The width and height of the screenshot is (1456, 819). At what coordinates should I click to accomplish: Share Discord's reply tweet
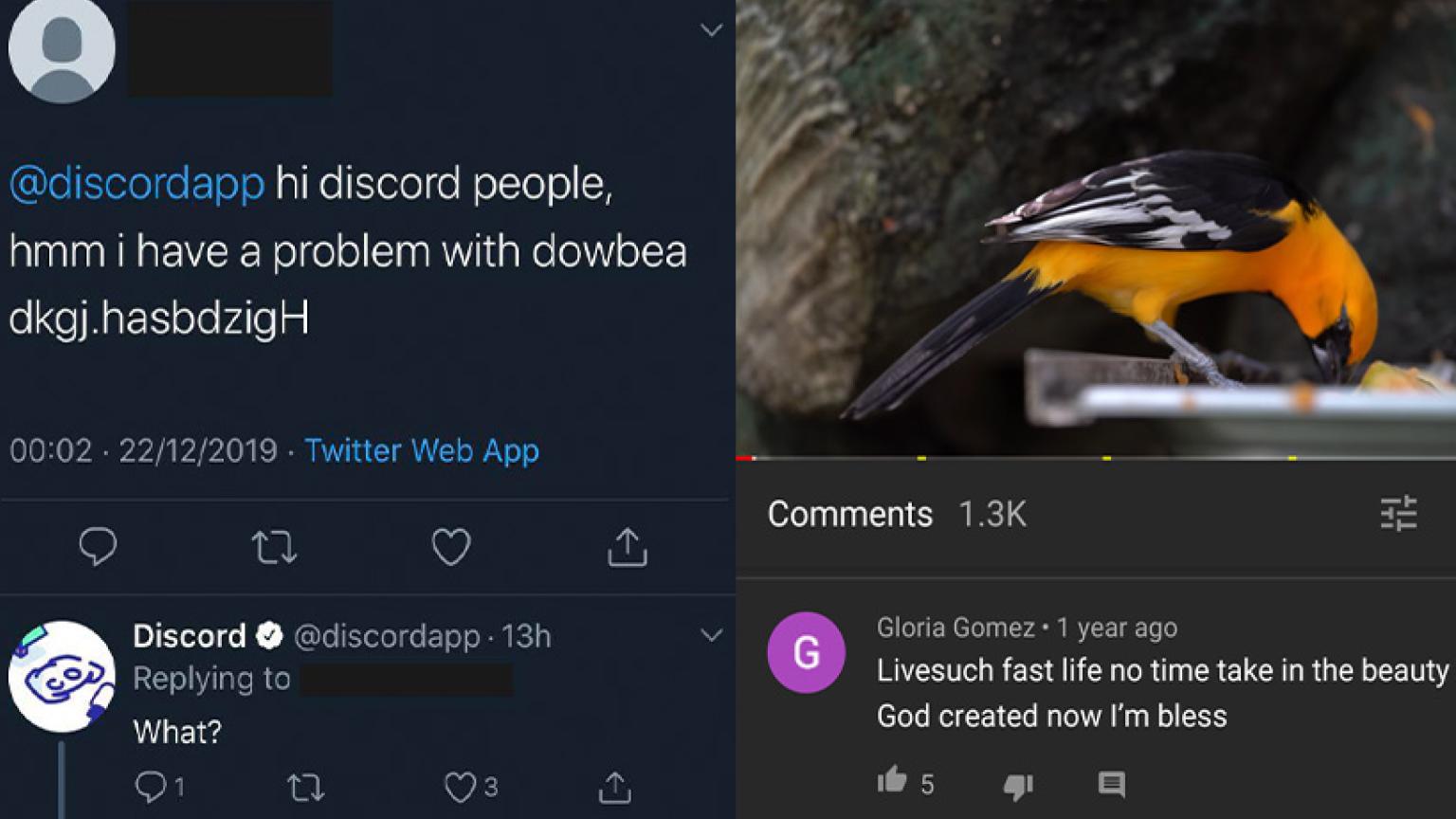pos(614,787)
